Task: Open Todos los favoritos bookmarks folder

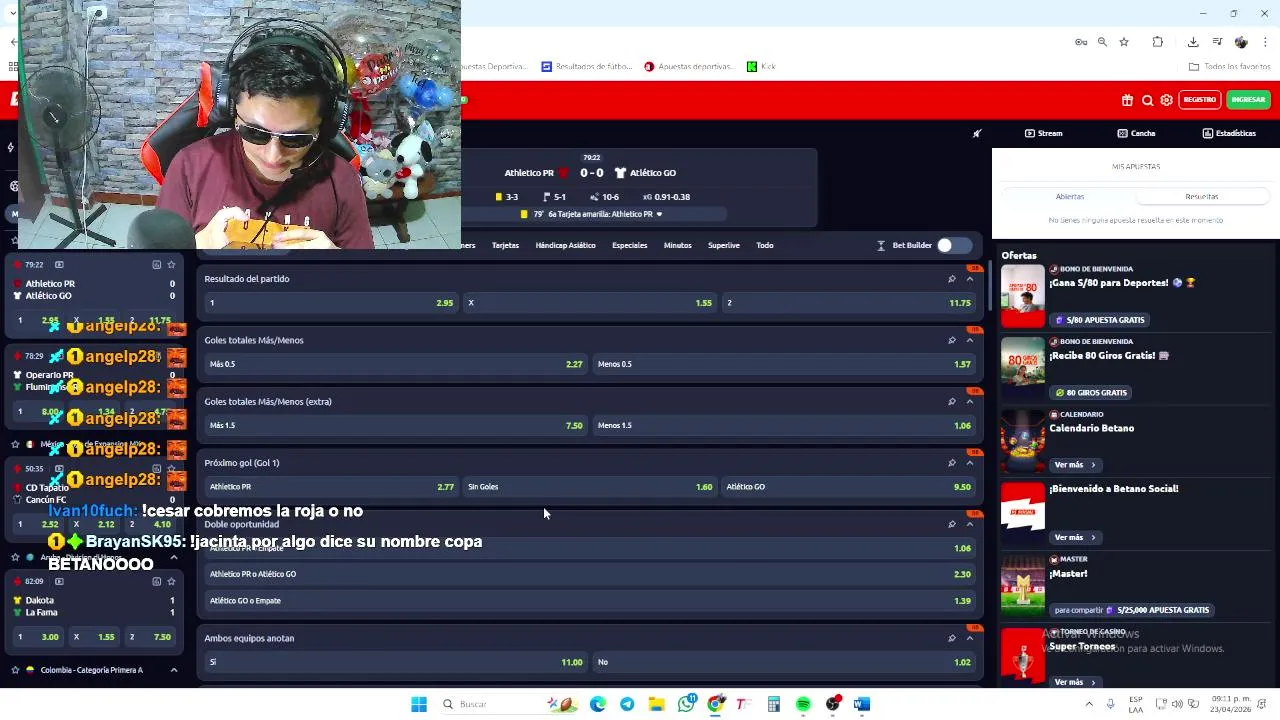Action: [x=1229, y=67]
